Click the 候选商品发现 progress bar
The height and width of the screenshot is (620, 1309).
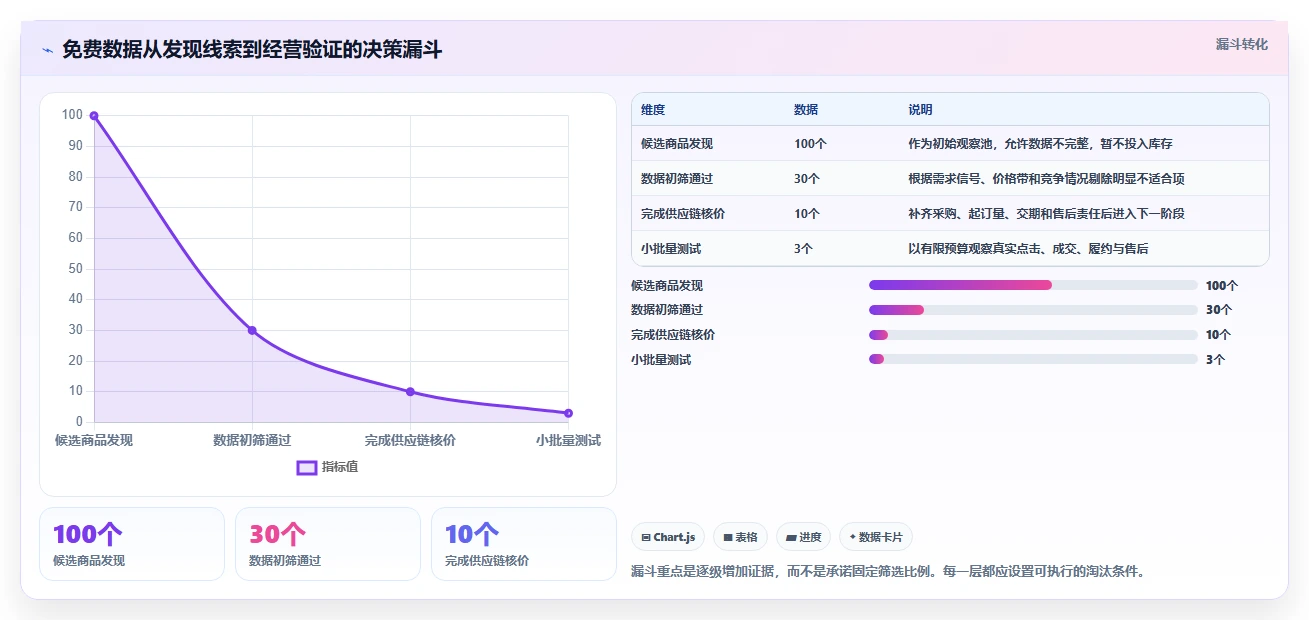coord(1033,285)
